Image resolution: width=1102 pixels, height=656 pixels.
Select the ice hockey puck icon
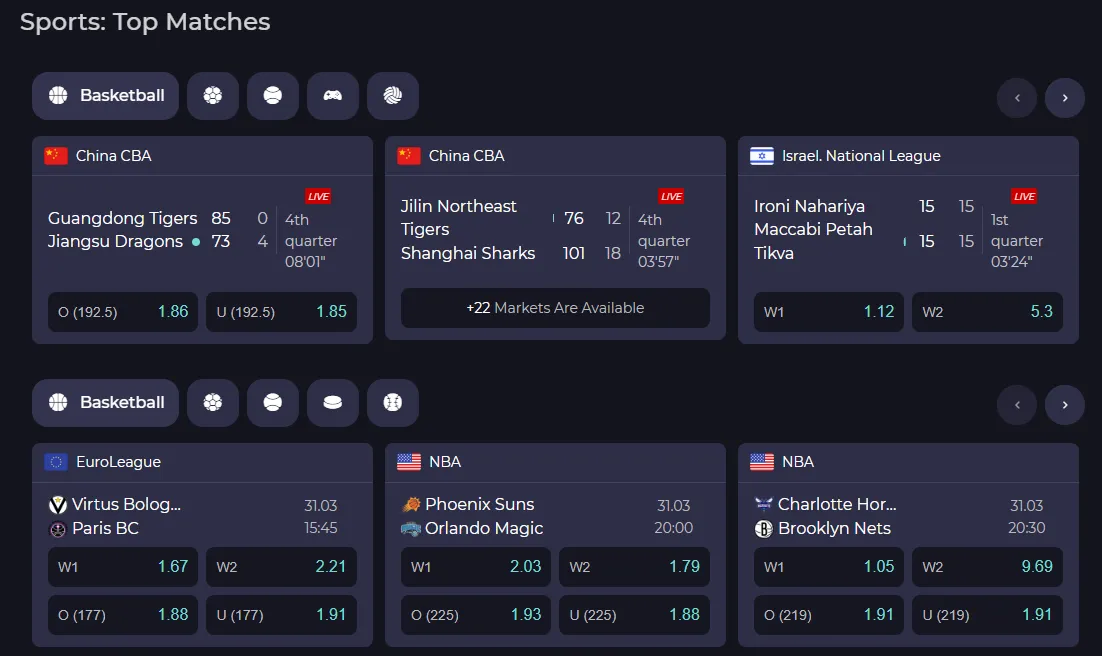point(333,402)
